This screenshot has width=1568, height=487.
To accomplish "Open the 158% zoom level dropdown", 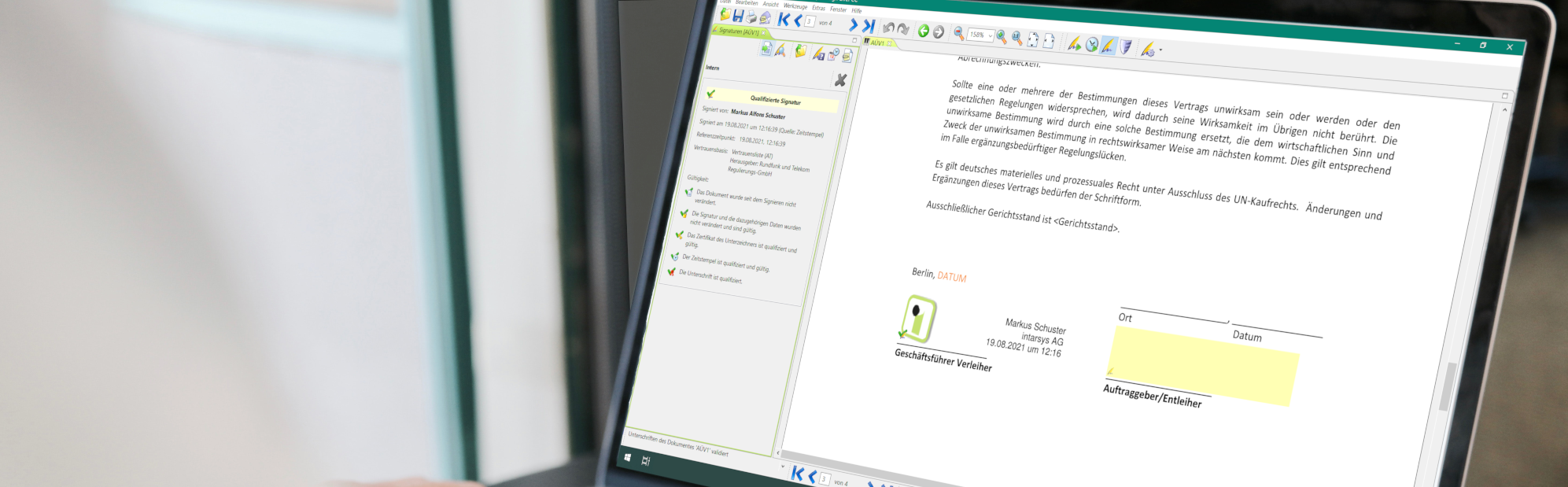I will [x=990, y=36].
